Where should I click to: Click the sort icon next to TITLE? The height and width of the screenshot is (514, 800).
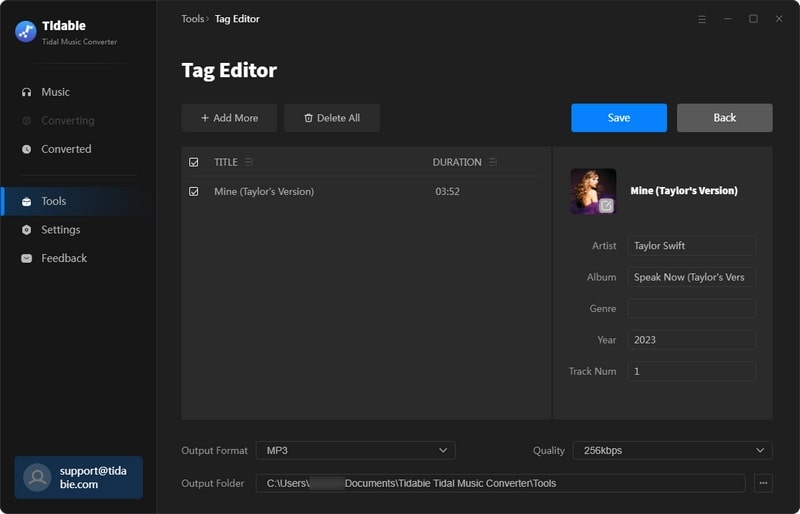[x=249, y=162]
